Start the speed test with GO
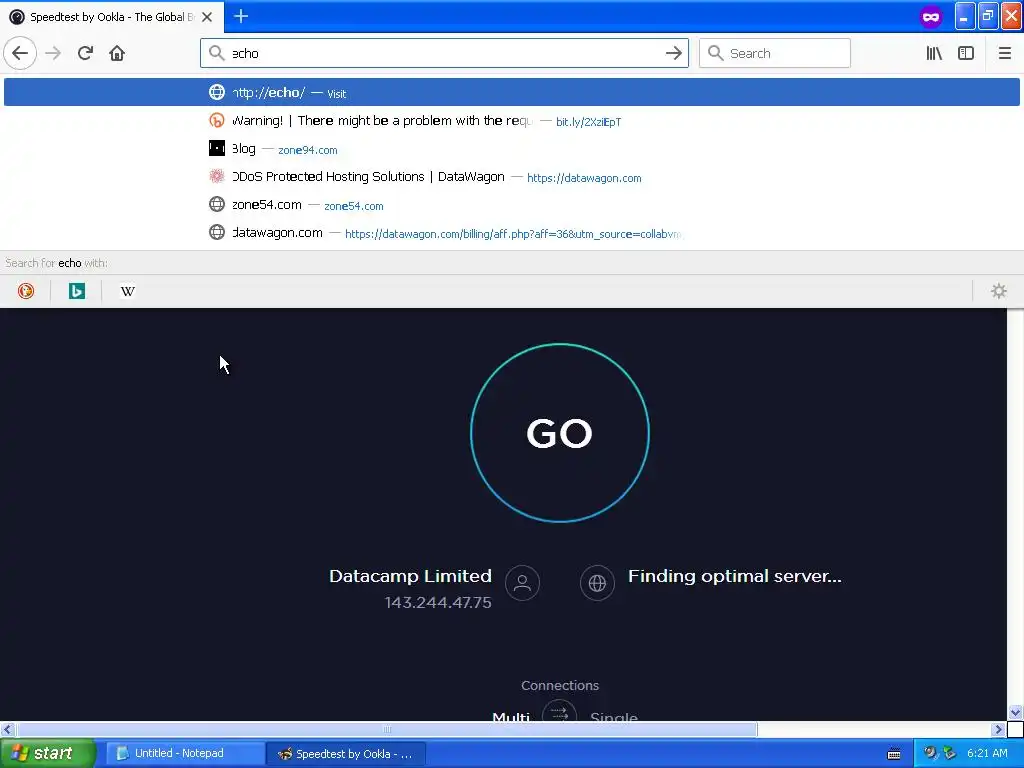The width and height of the screenshot is (1024, 768). pos(560,433)
